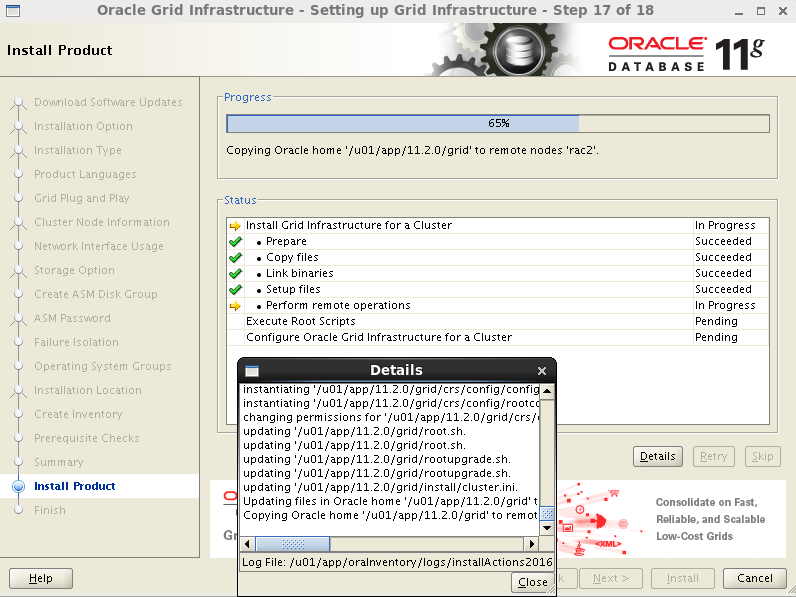
Task: Click the yellow arrow beside Perform remote operations
Action: click(235, 306)
